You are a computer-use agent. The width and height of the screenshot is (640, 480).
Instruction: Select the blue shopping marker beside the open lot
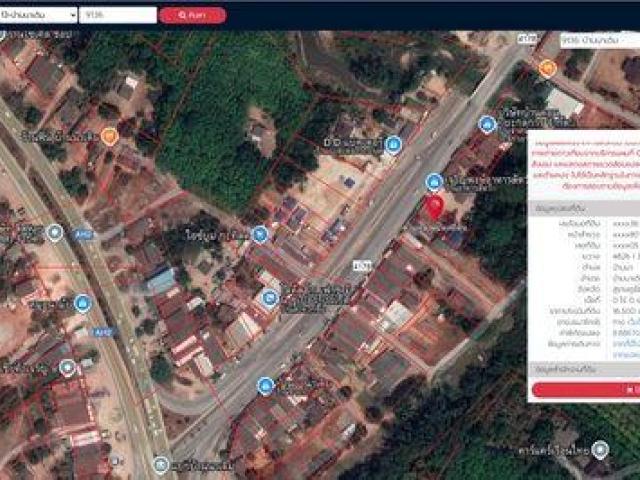(393, 146)
